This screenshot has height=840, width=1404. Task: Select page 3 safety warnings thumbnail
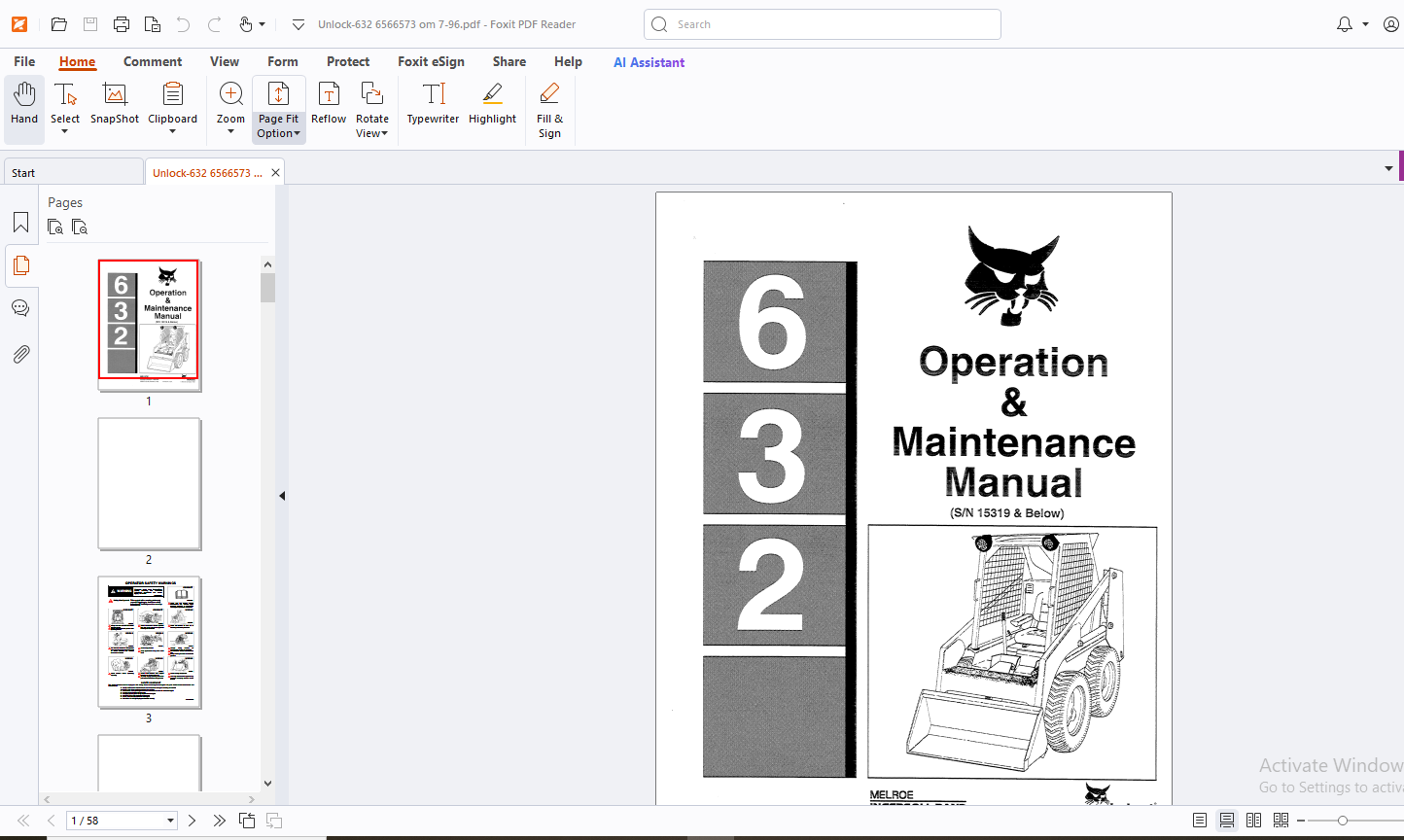click(149, 643)
